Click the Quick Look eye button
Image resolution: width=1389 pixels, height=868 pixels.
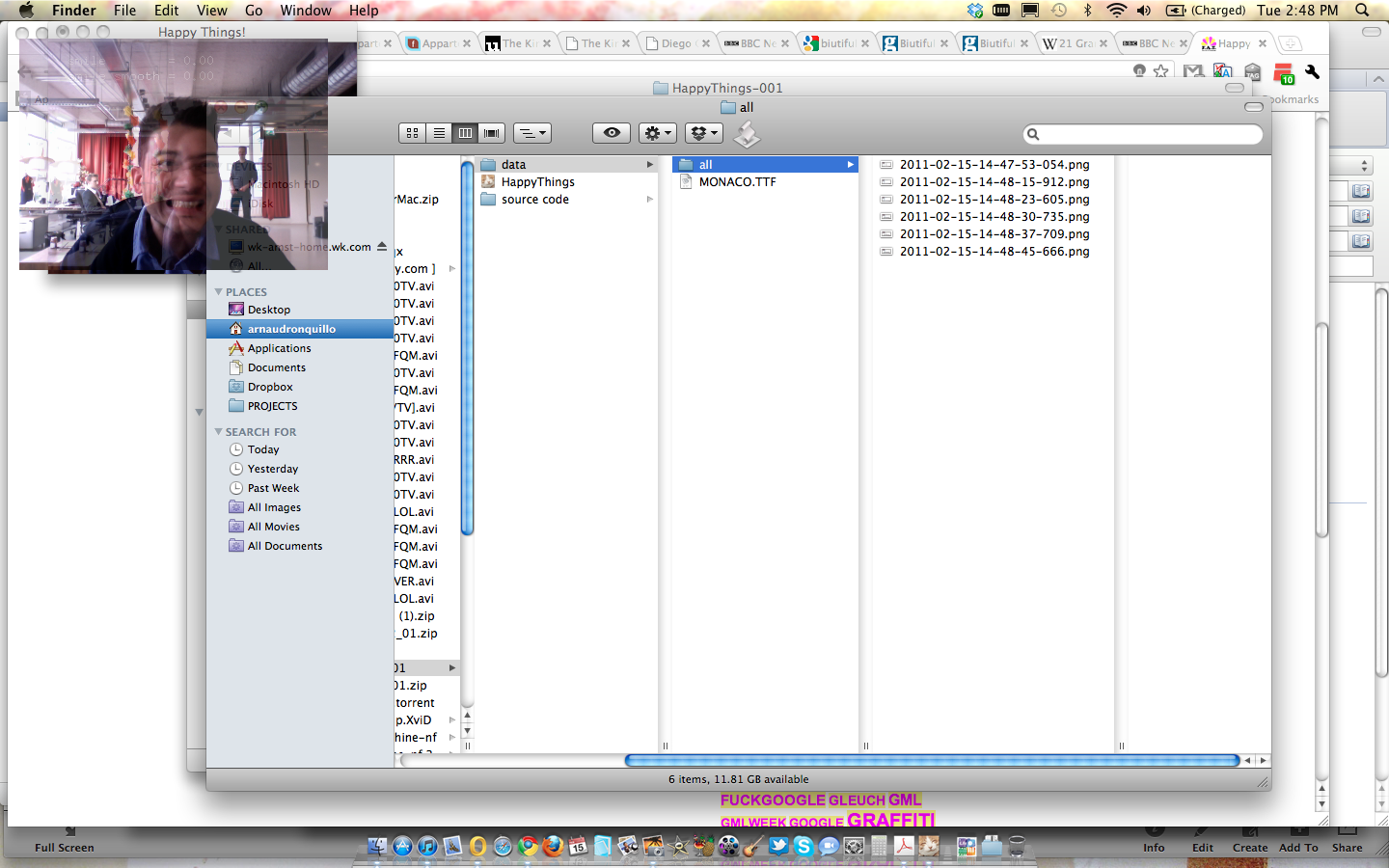point(612,133)
